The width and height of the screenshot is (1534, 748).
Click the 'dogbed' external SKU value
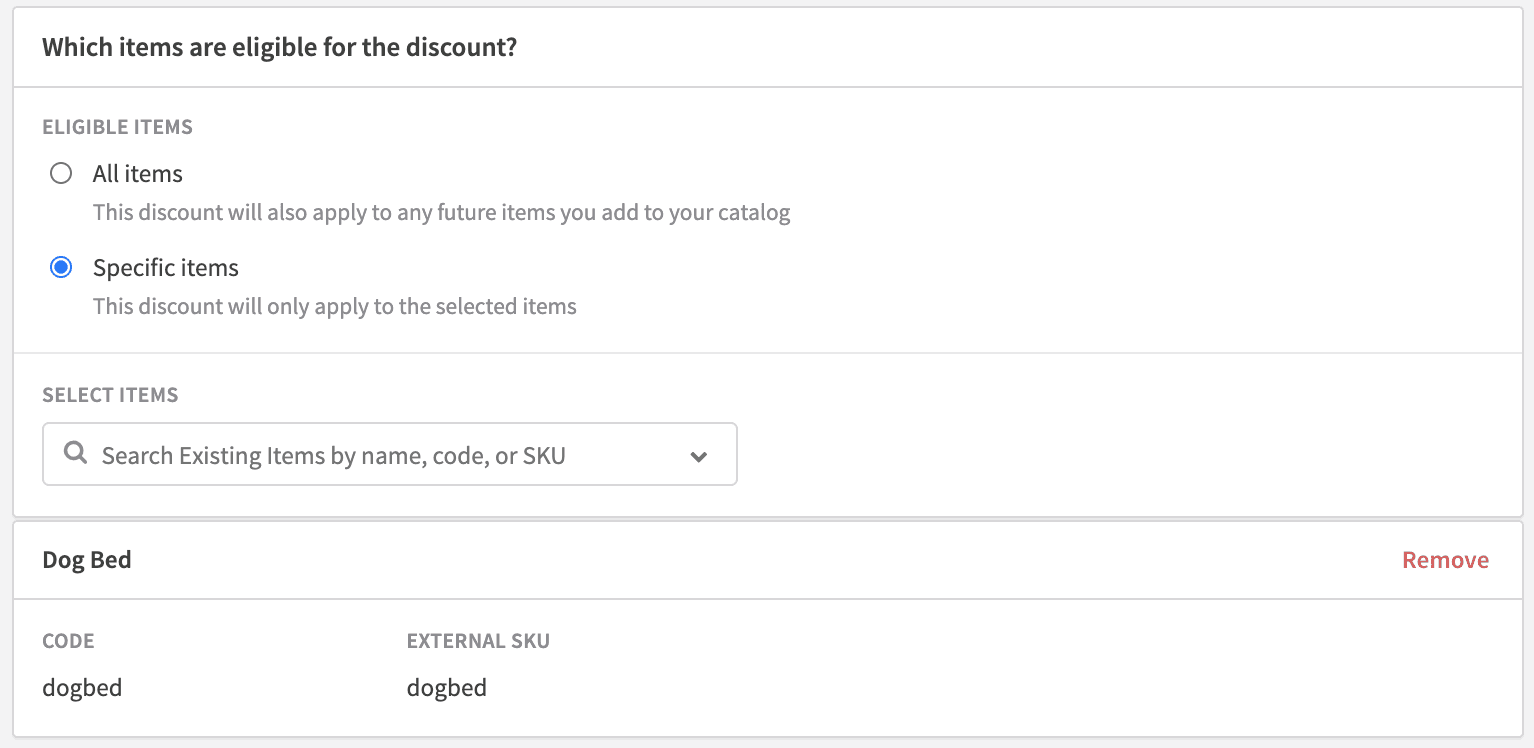point(446,687)
